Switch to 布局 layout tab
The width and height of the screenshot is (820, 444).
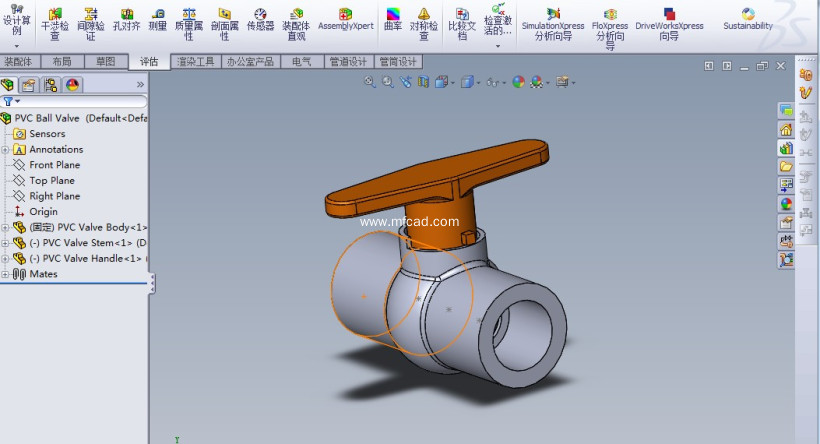(62, 62)
